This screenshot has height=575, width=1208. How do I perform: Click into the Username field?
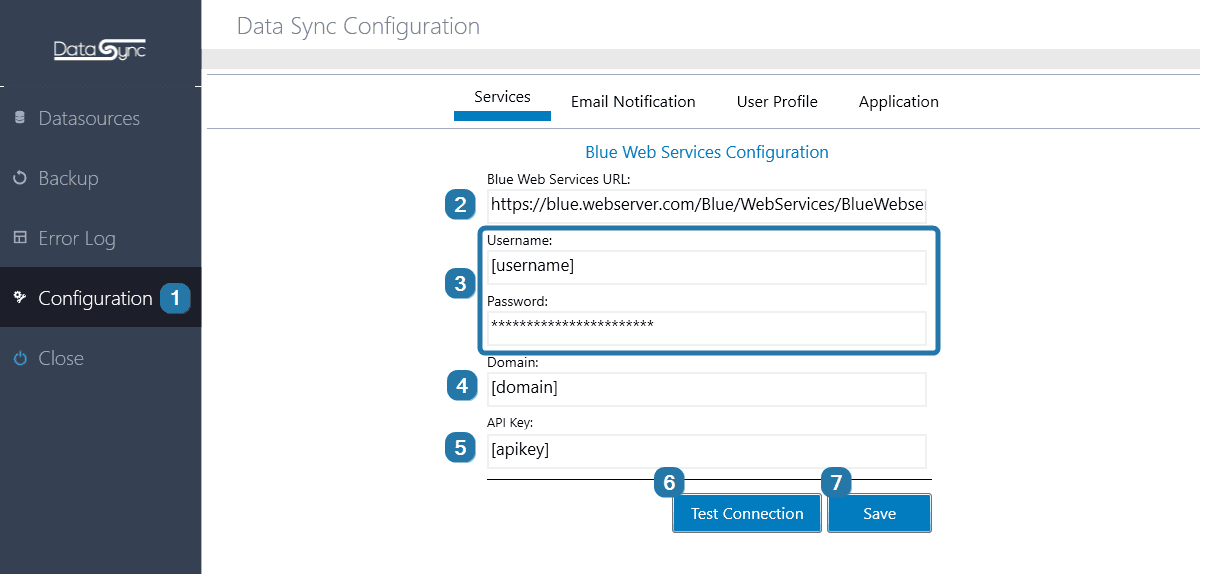[x=707, y=267]
